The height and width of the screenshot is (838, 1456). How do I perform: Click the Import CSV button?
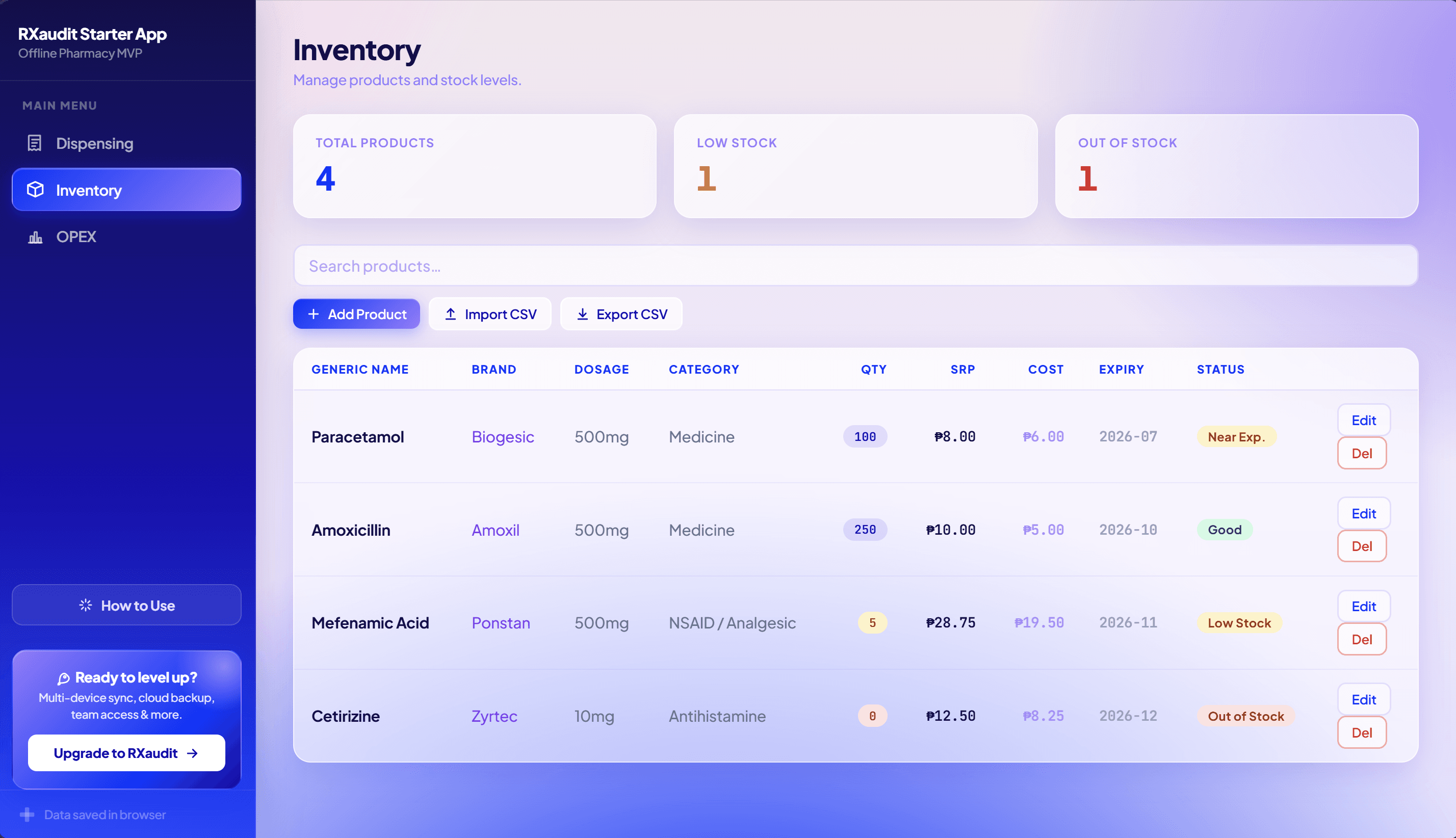pos(490,314)
